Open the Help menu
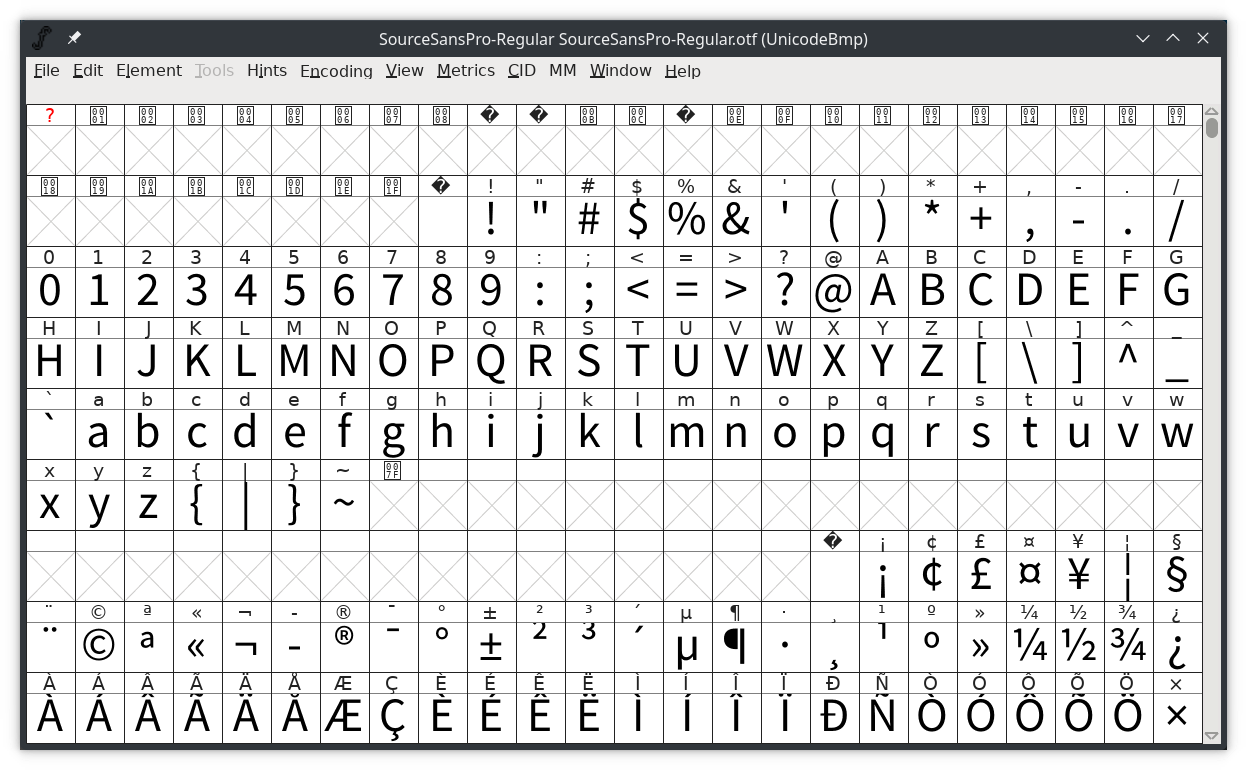1247x770 pixels. coord(683,71)
